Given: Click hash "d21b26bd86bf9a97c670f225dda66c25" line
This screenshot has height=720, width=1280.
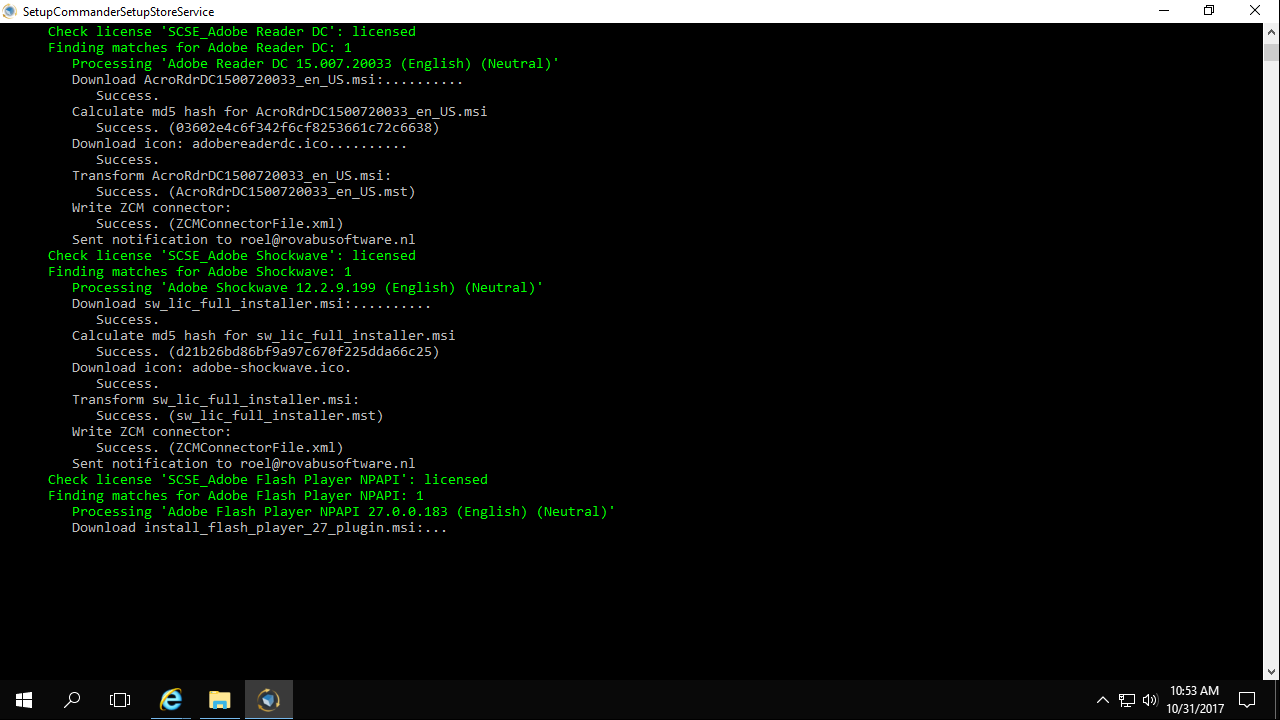Looking at the screenshot, I should coord(268,352).
